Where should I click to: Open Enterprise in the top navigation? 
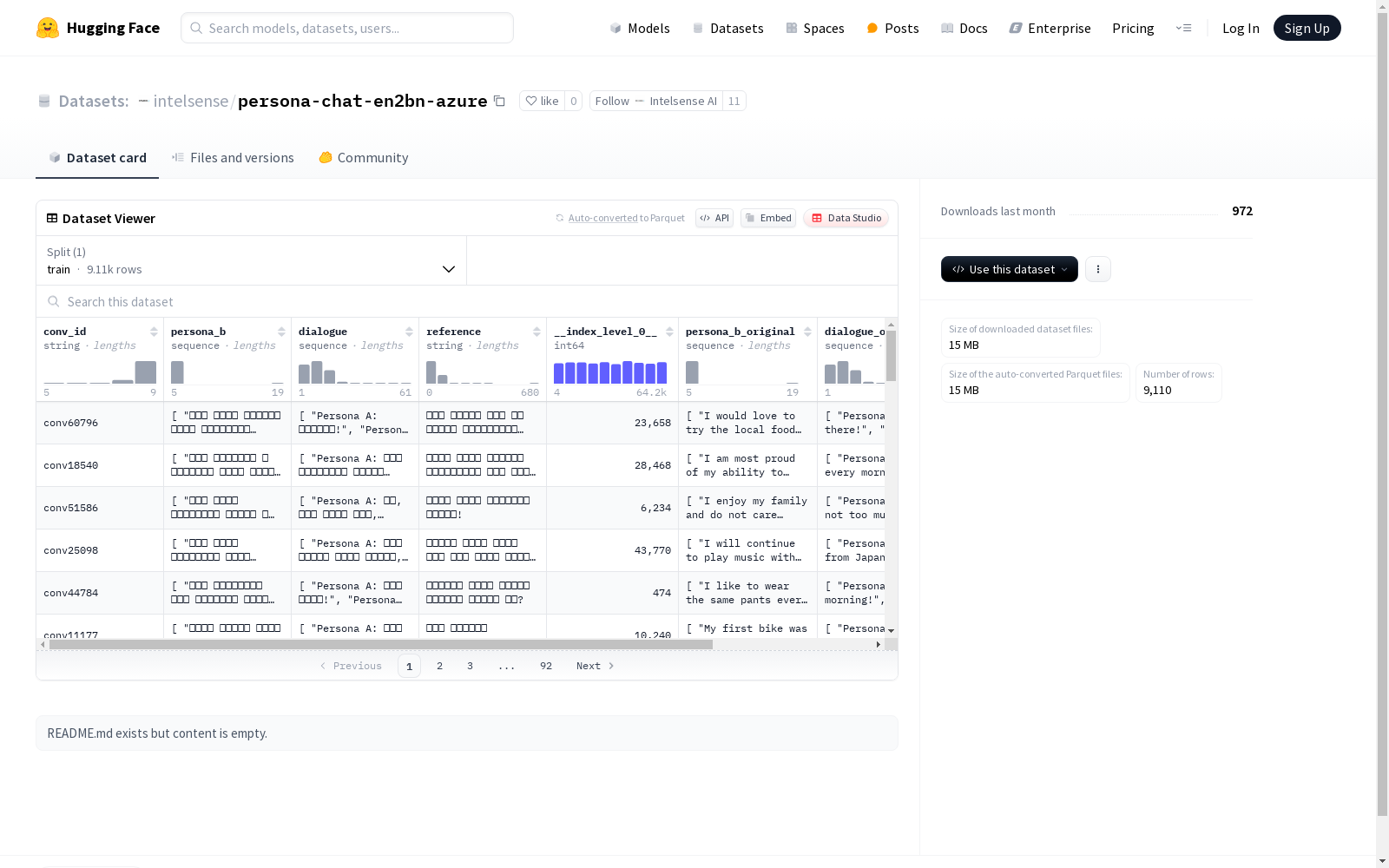1050,28
